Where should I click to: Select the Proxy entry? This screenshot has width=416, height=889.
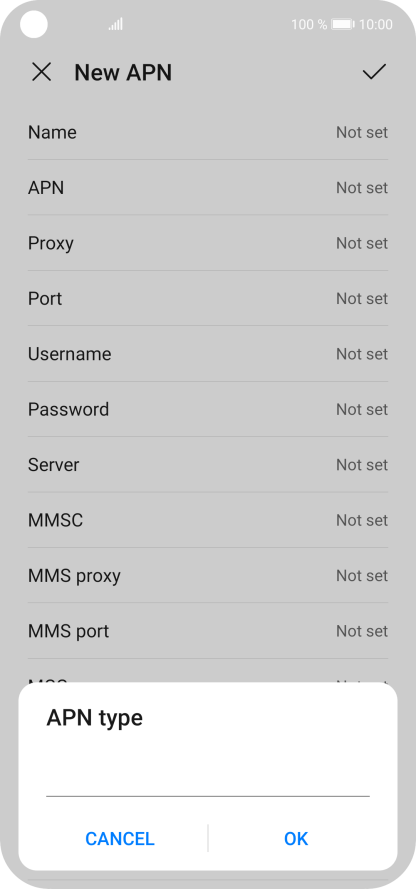[x=208, y=243]
